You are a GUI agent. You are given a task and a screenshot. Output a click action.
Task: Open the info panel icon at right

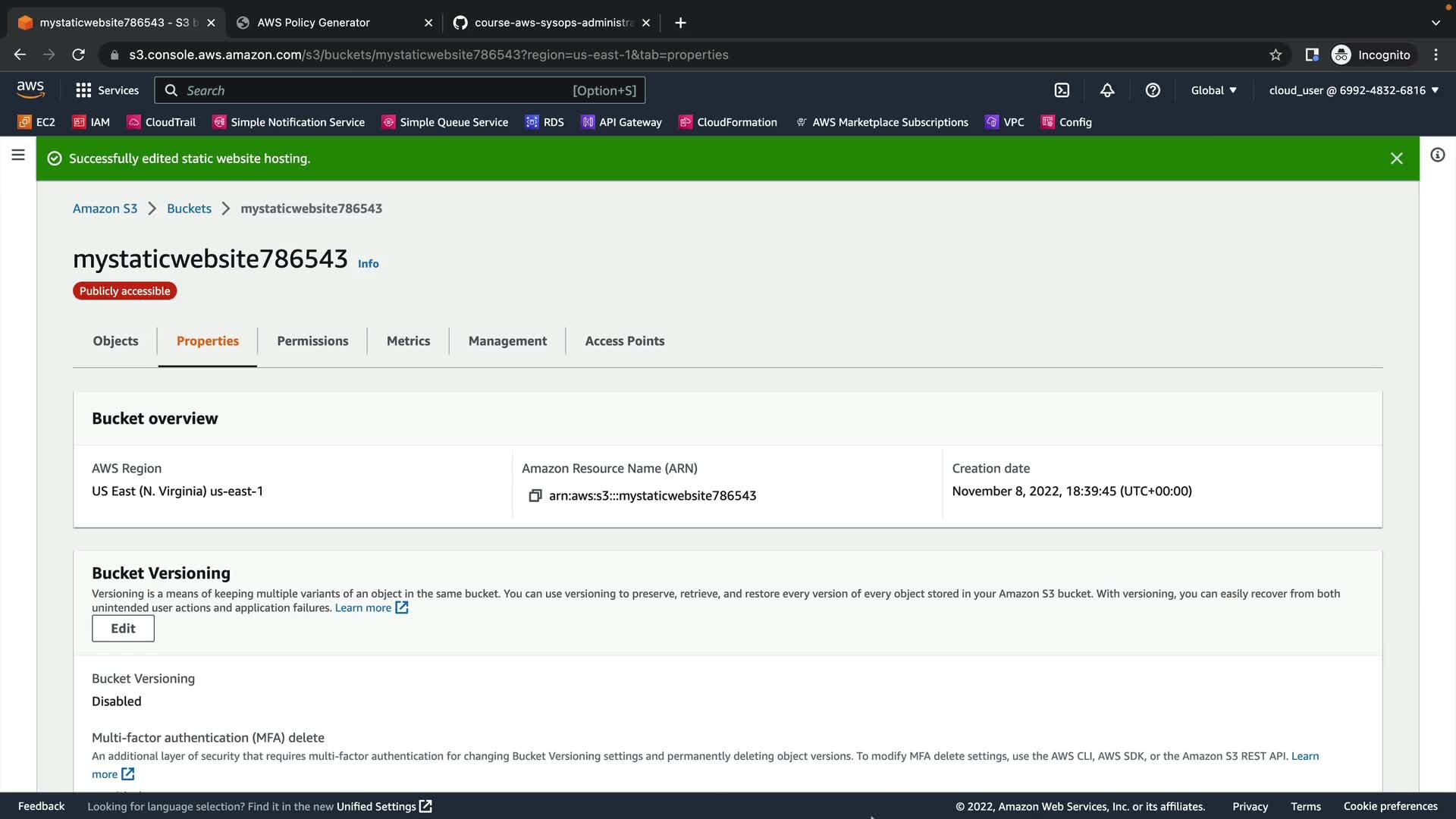coord(1437,155)
